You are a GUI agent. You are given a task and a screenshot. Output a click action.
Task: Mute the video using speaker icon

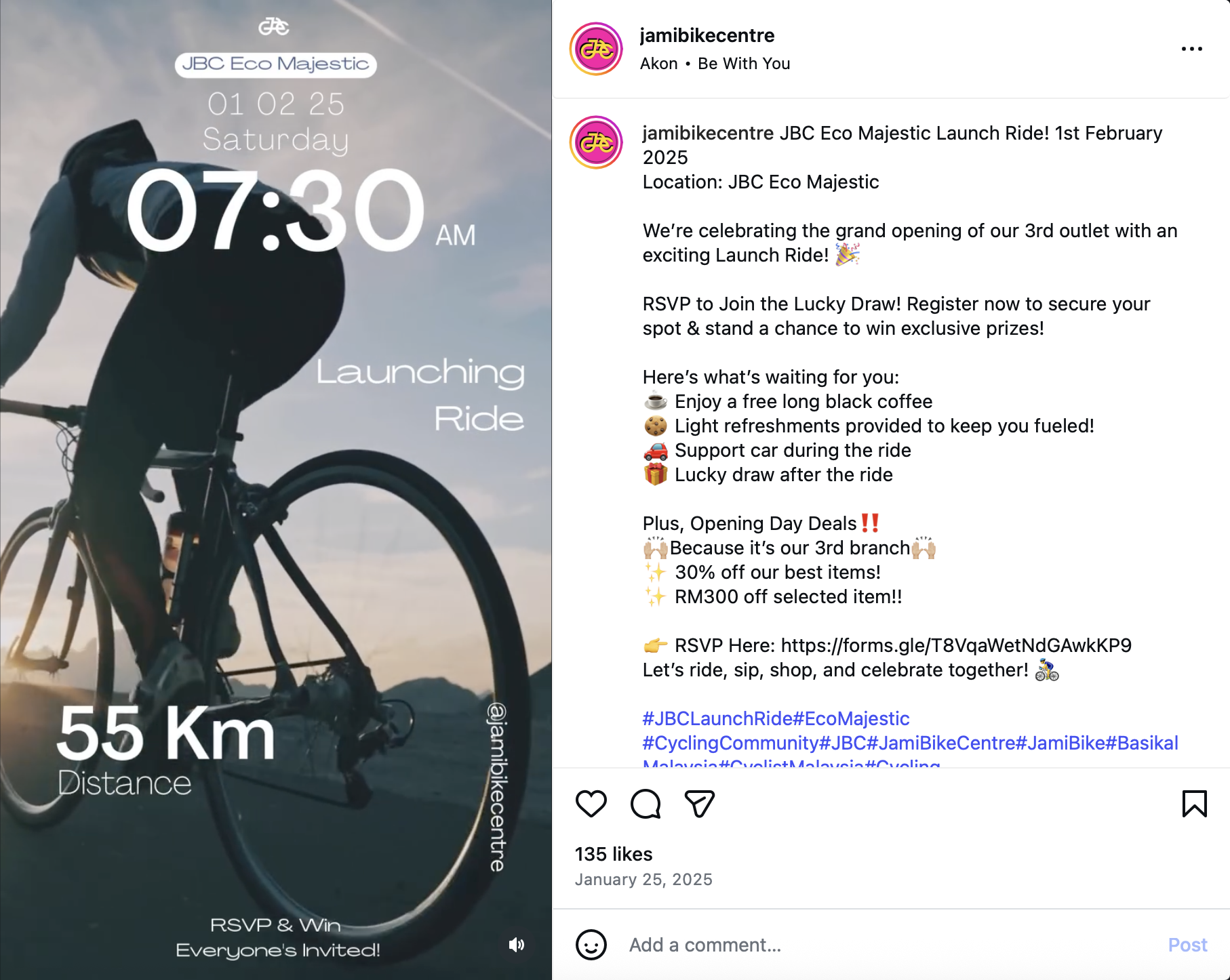click(x=517, y=945)
